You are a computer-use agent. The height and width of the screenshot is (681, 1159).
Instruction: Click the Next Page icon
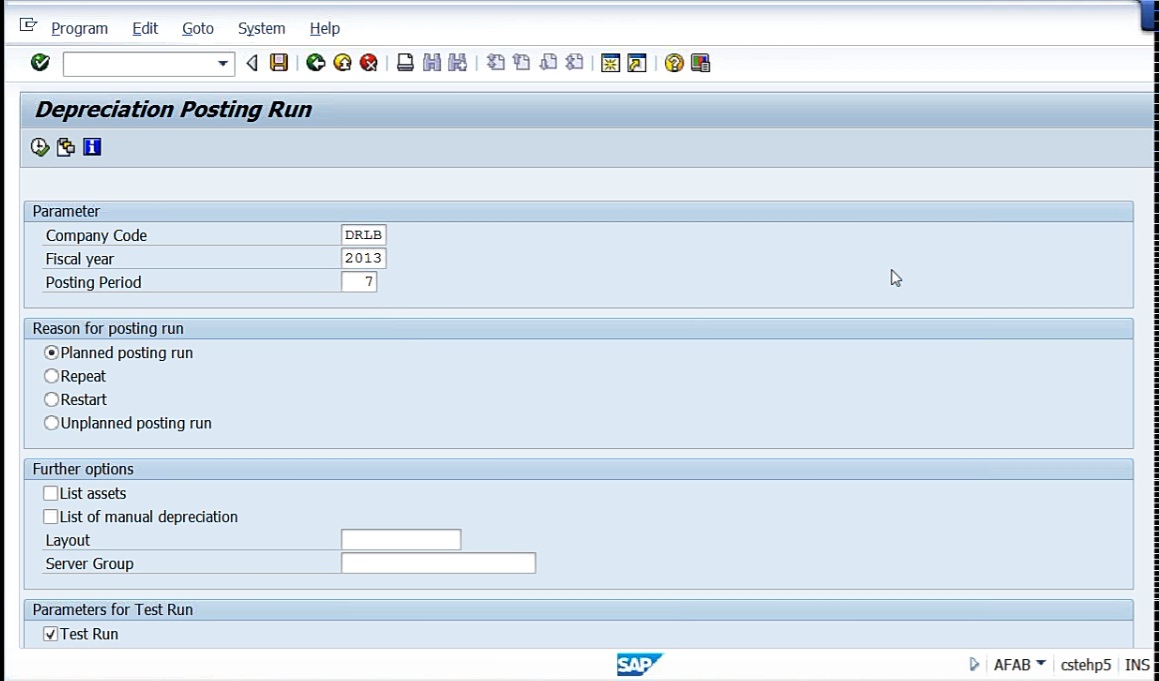548,63
